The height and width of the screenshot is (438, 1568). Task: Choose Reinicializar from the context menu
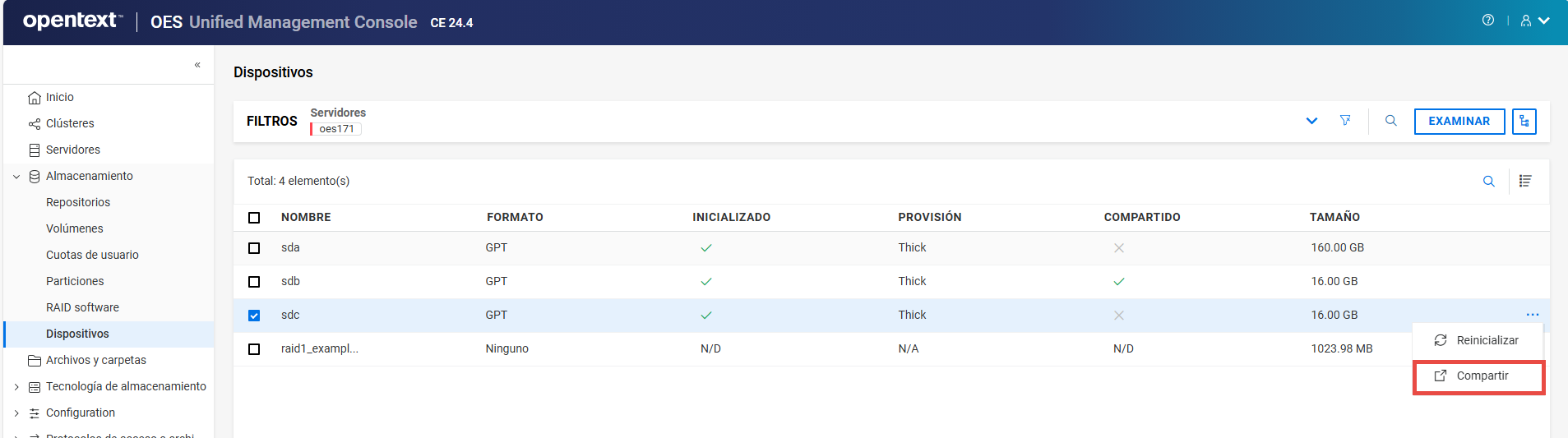(1487, 340)
